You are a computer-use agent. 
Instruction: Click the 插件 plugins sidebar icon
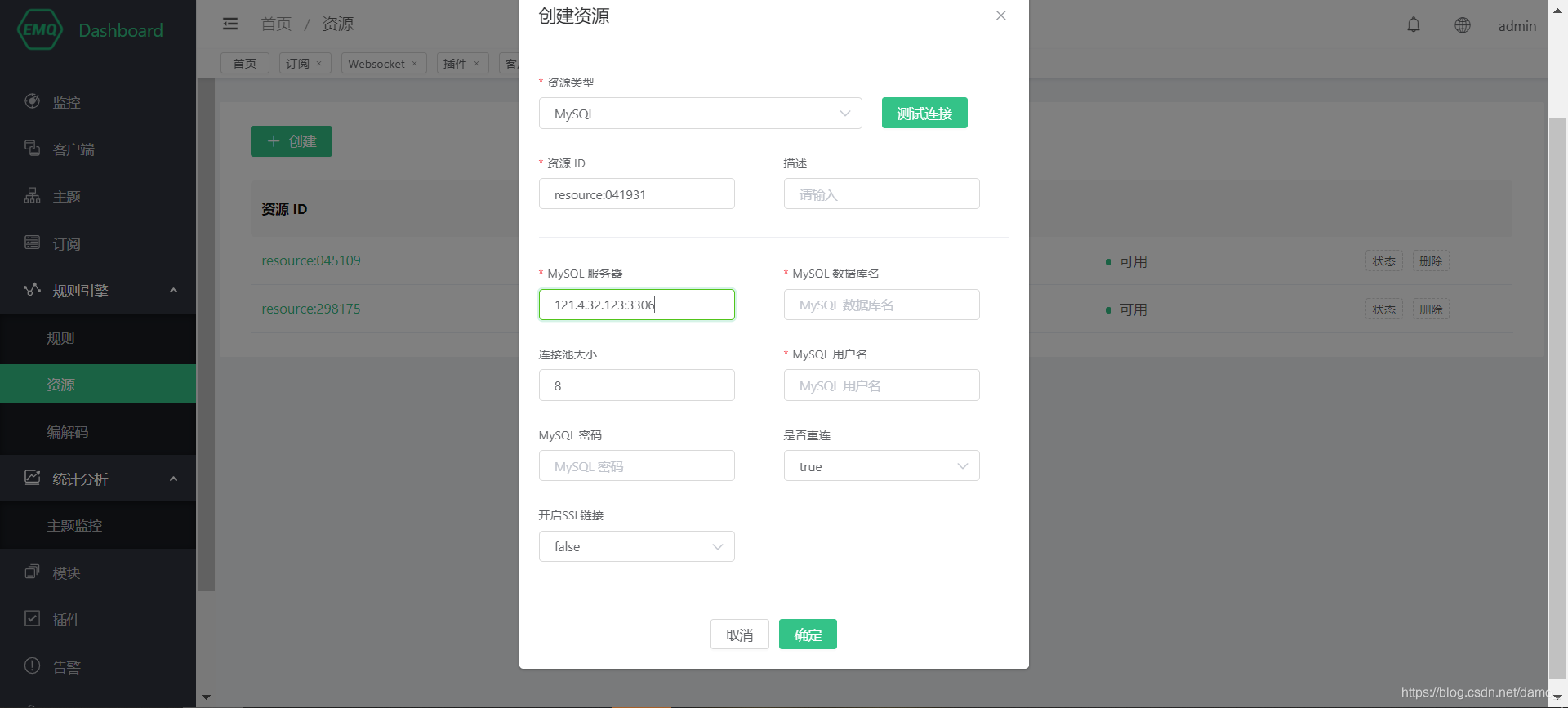[x=33, y=619]
